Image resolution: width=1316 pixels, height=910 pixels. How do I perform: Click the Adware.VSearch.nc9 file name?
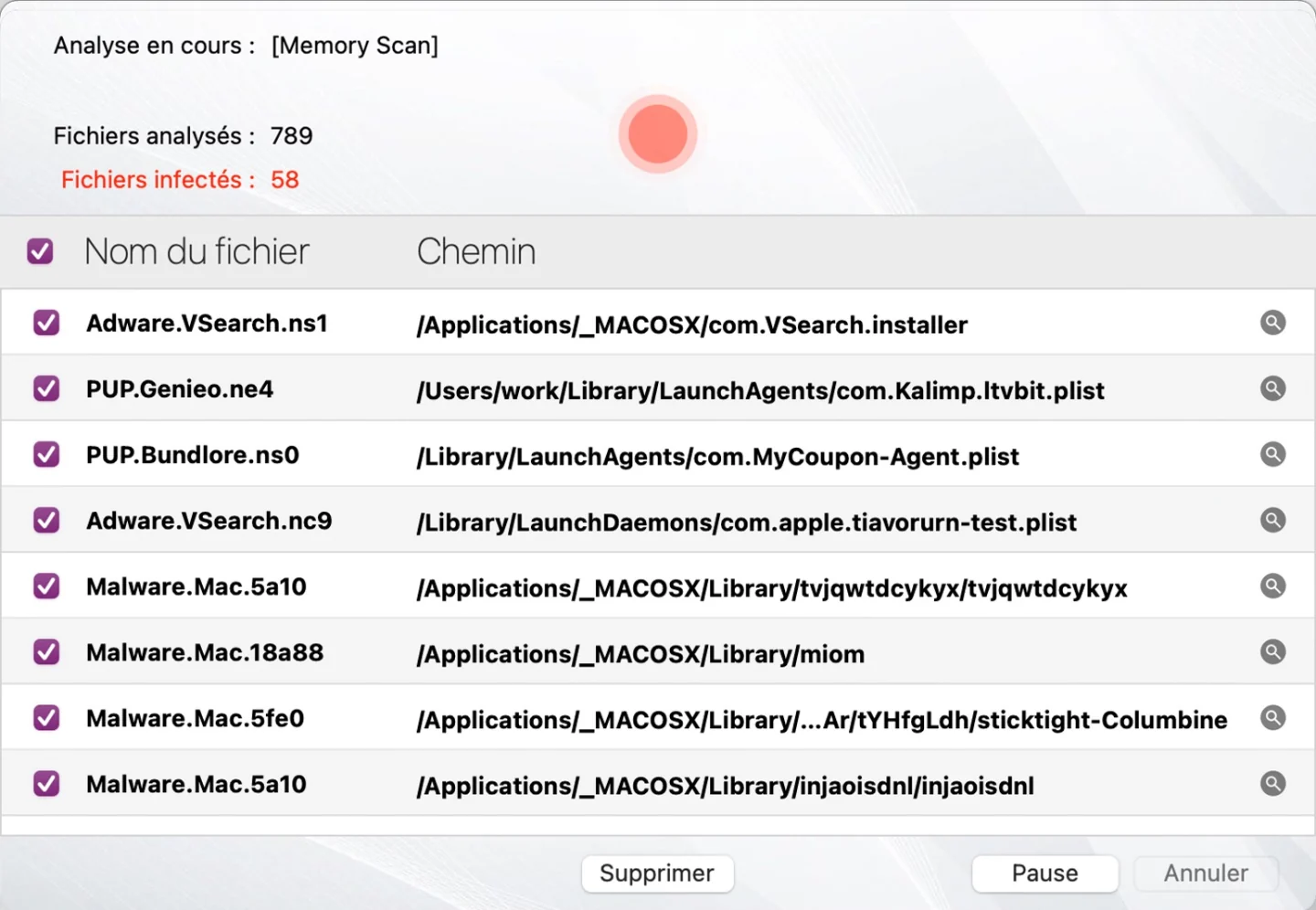[209, 521]
